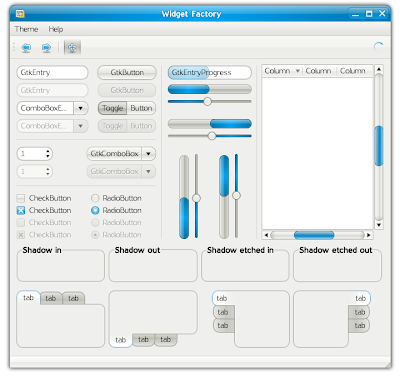Click the second inverted horizontal slider knob

[x=212, y=136]
